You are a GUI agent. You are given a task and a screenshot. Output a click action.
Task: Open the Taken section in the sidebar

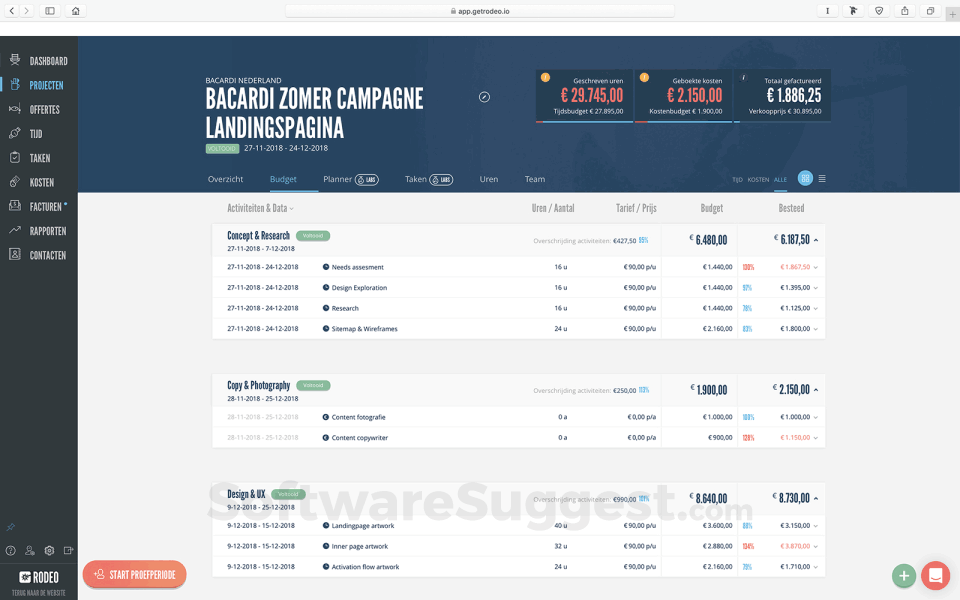click(x=30, y=158)
